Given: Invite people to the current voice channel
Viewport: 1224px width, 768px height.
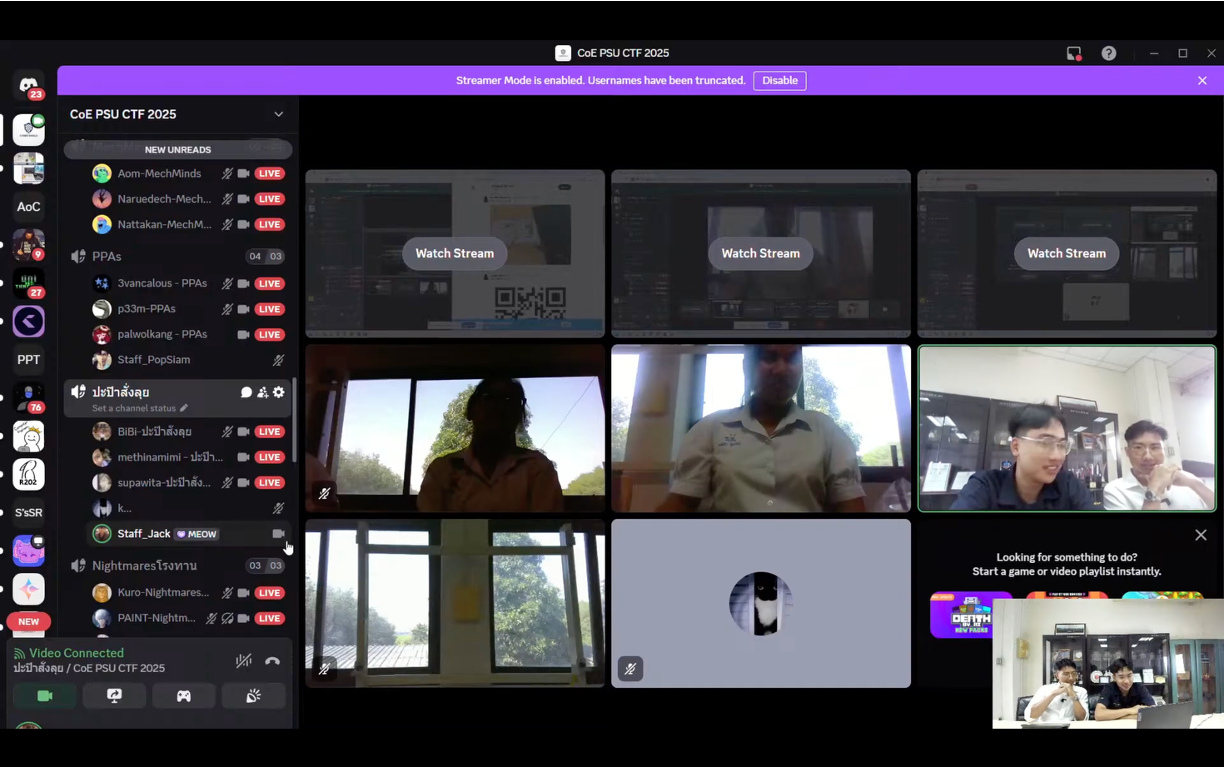Looking at the screenshot, I should 262,392.
